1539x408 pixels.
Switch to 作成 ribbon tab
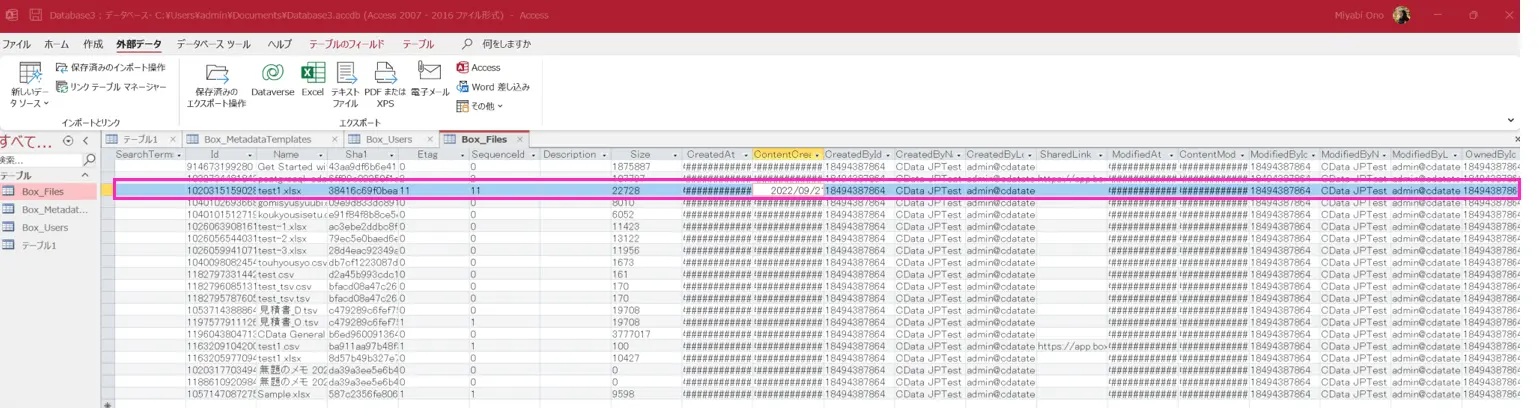click(x=93, y=44)
